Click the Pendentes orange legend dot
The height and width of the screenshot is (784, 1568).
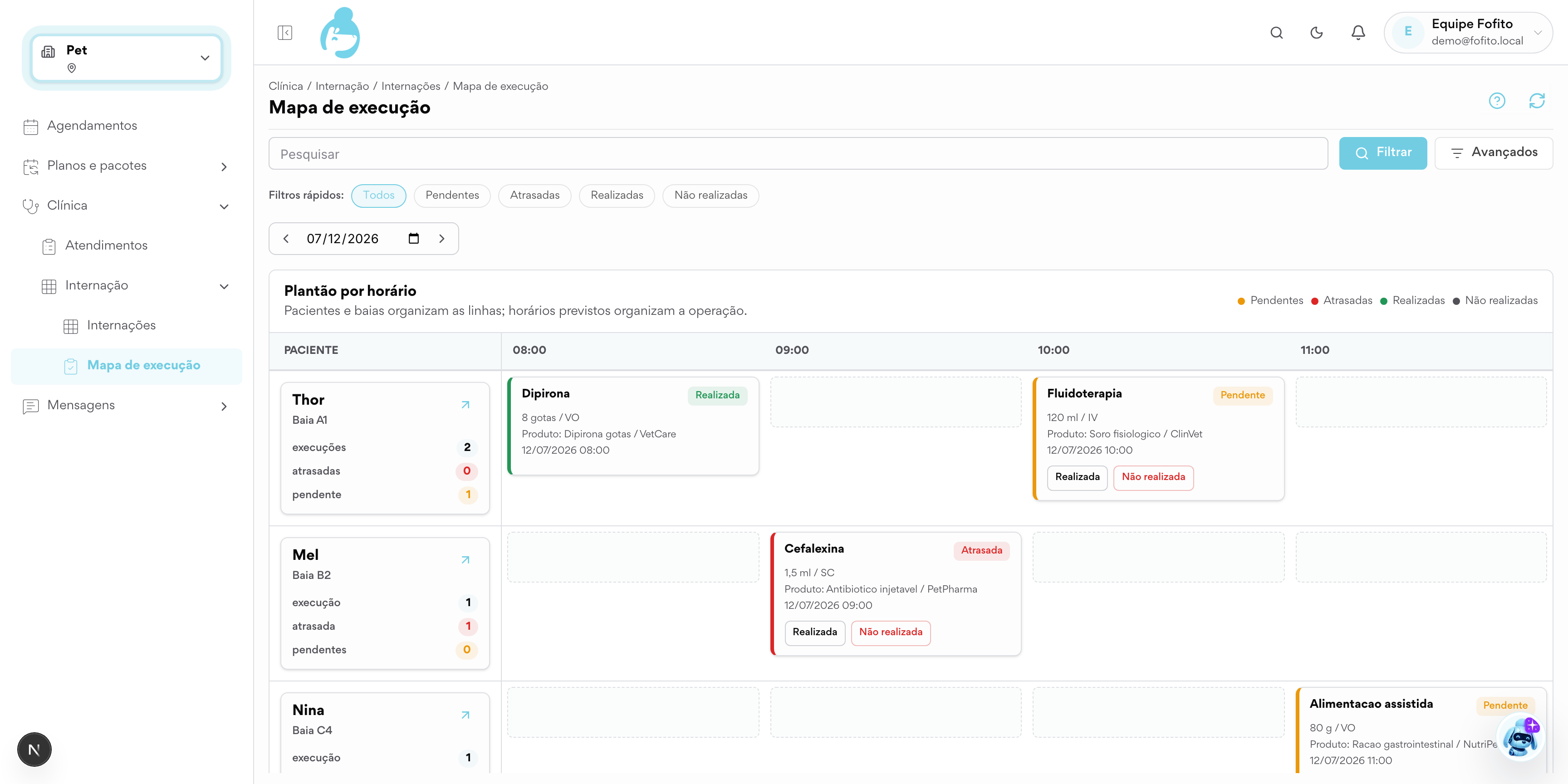tap(1241, 301)
